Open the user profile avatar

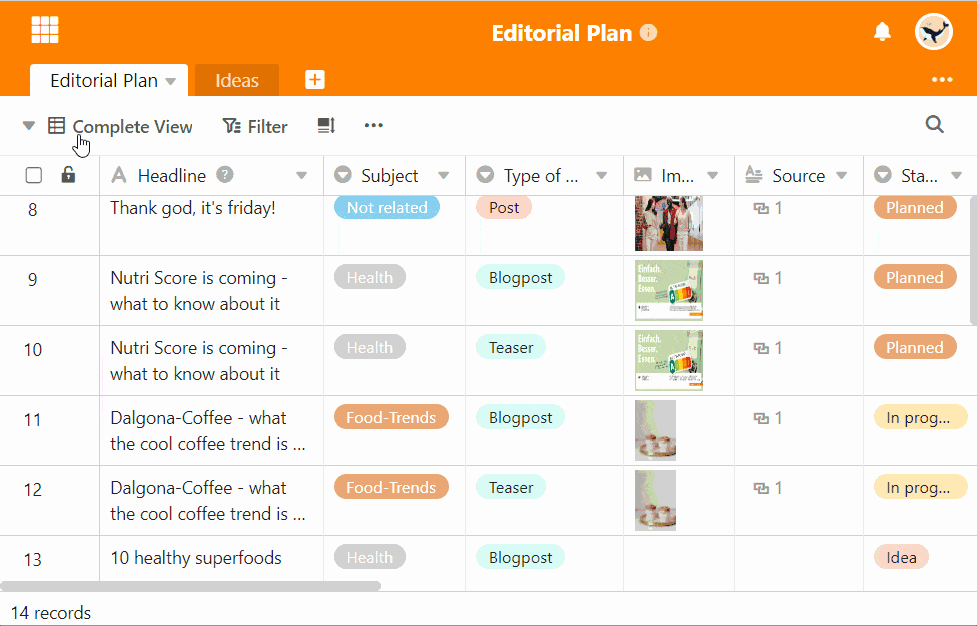click(933, 32)
